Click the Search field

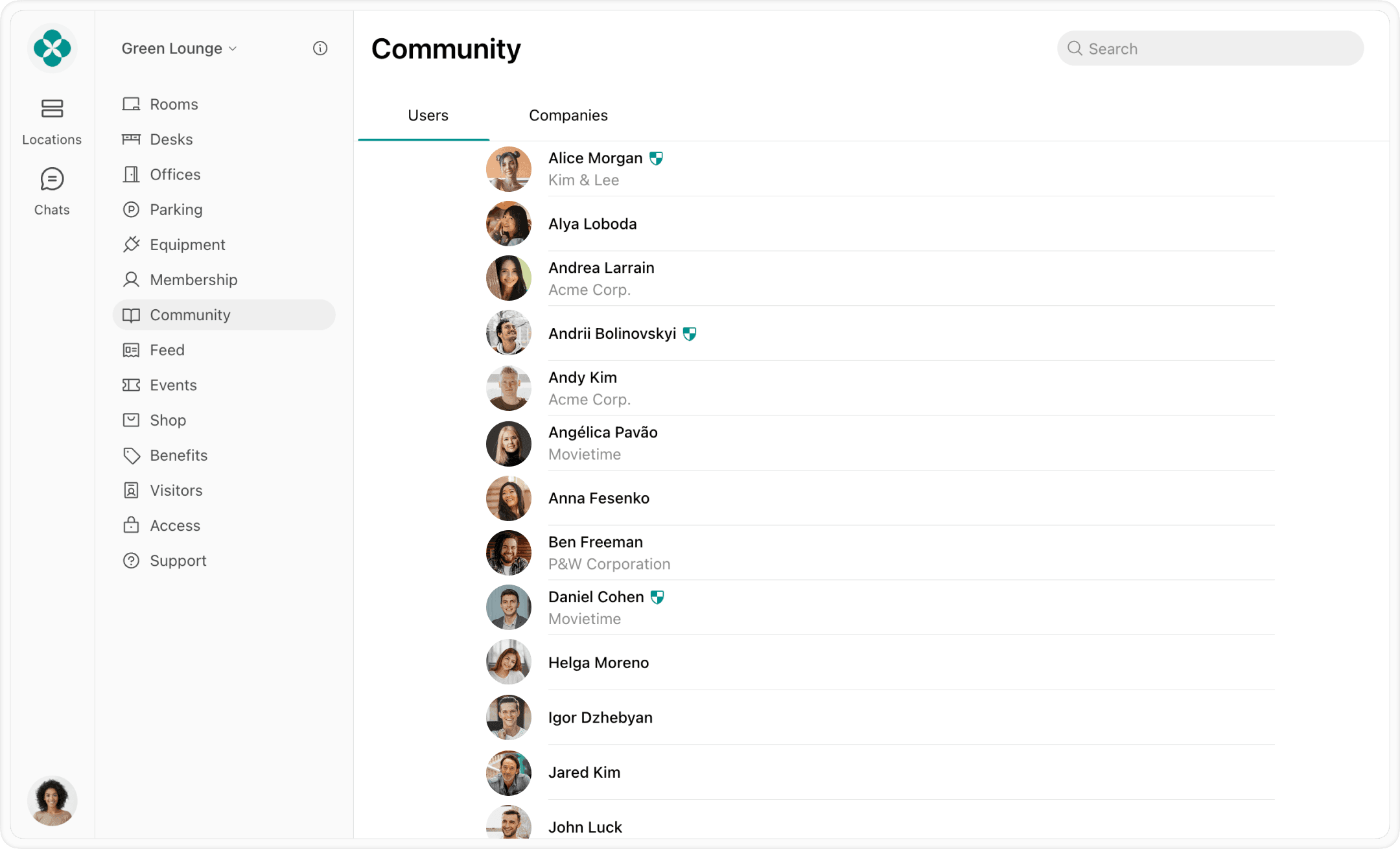click(x=1209, y=48)
